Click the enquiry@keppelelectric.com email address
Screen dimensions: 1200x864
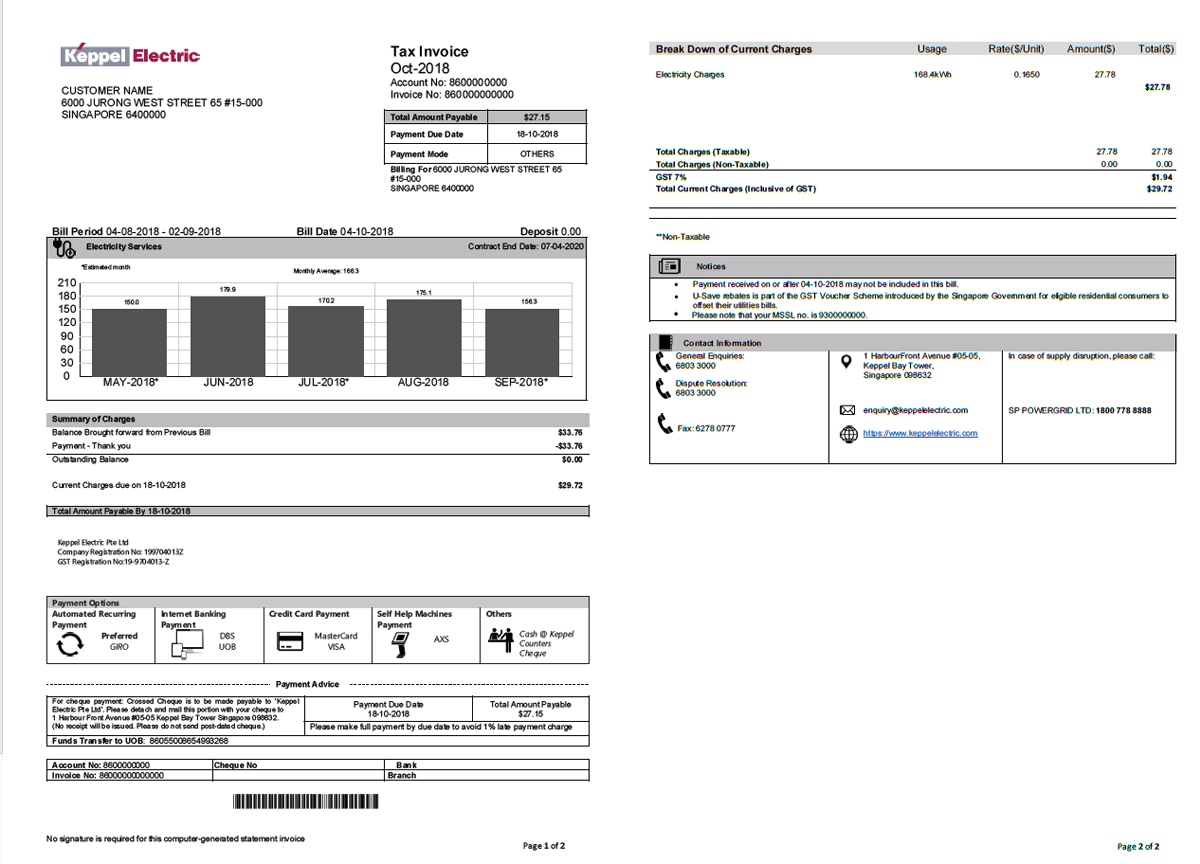tap(915, 410)
